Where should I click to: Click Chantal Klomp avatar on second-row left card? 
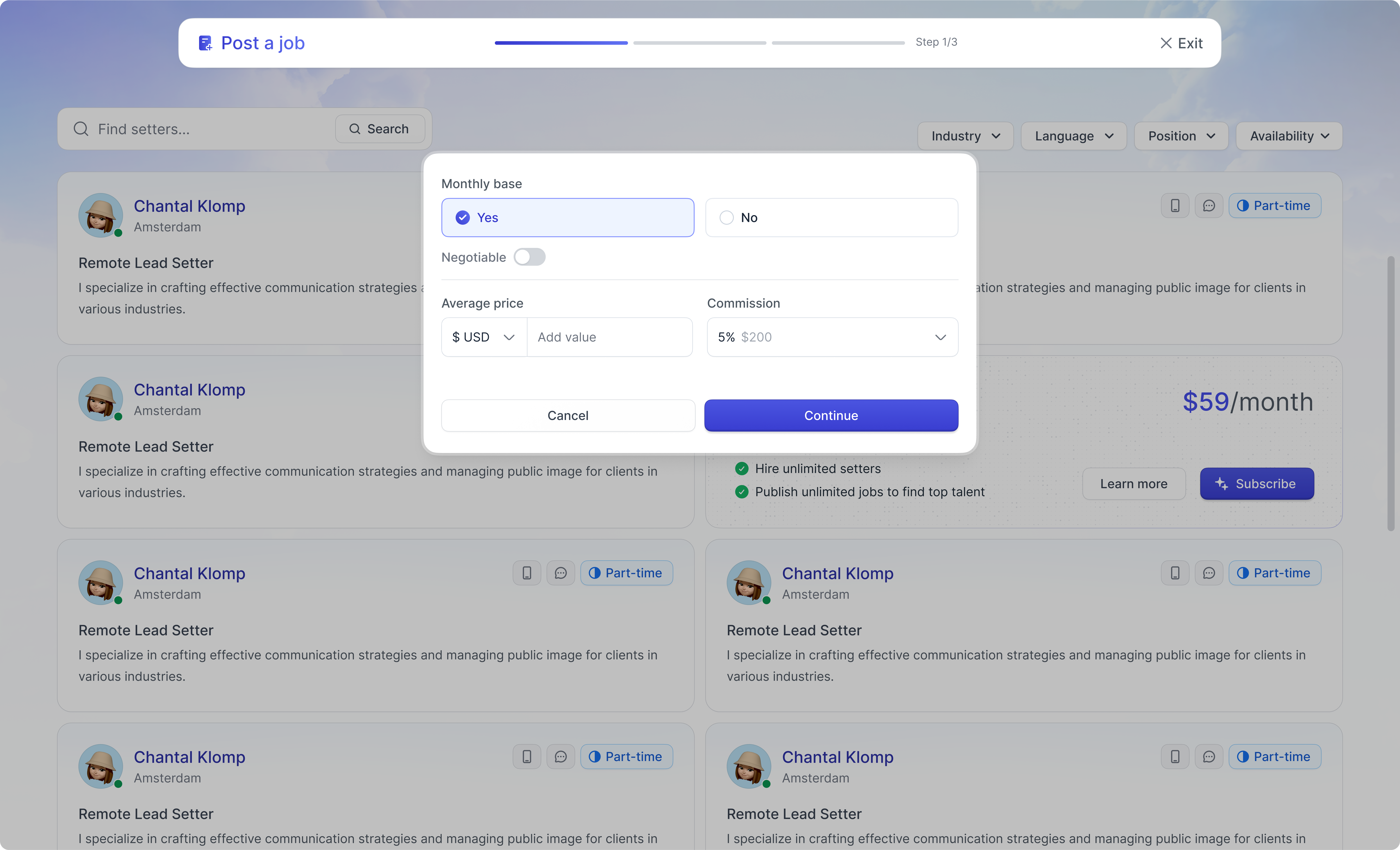101,399
